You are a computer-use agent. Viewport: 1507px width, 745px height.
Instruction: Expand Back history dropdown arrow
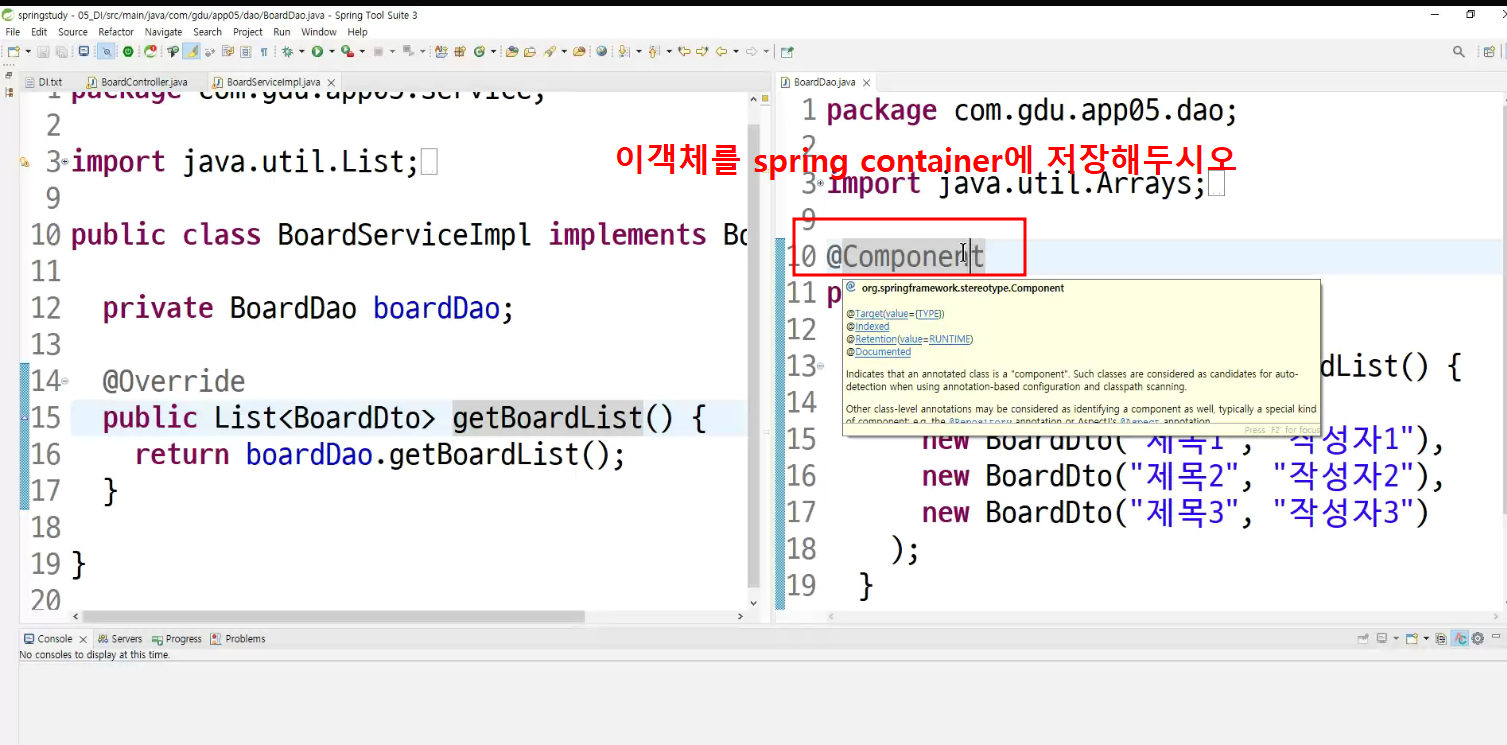coord(736,51)
